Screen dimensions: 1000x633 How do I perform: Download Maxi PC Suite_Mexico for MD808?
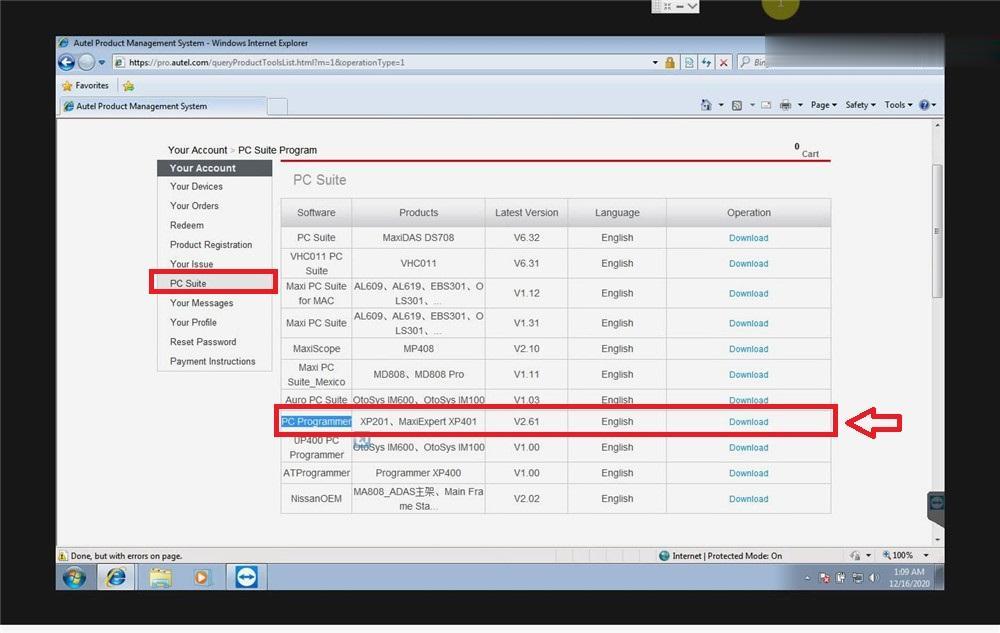[749, 374]
